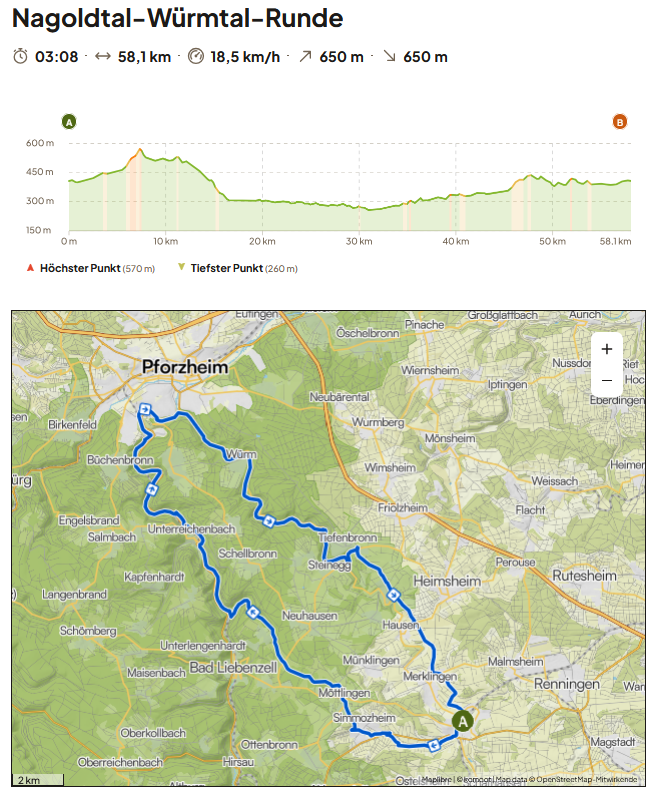The image size is (656, 797).
Task: Click the Pforzheim city label on map
Action: pyautogui.click(x=185, y=367)
